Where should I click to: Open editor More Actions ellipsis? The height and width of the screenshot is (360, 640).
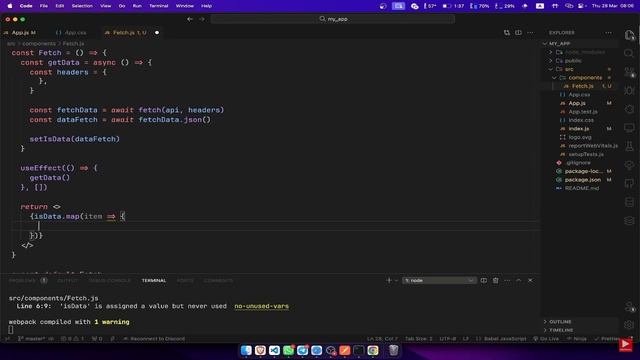tap(530, 33)
